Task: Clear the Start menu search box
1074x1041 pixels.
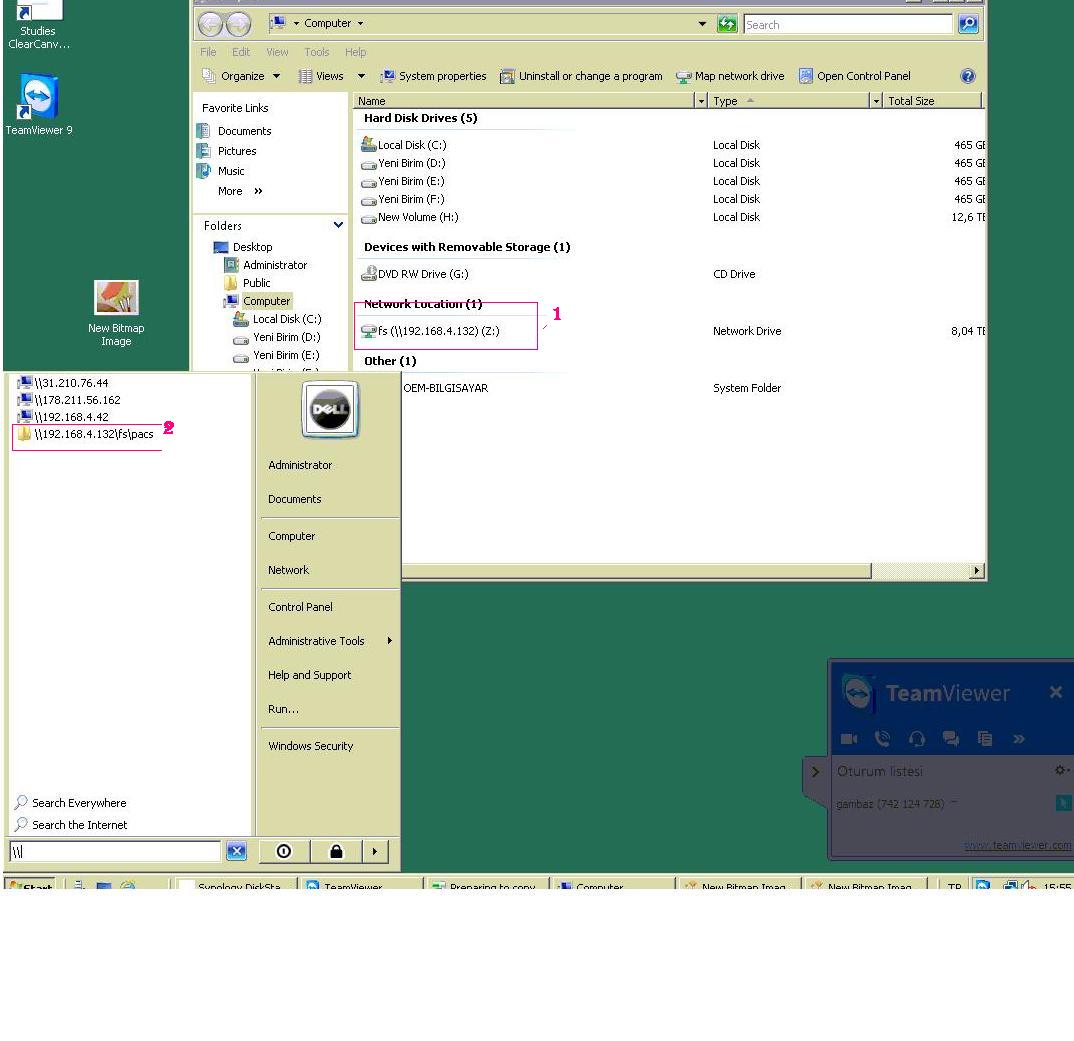Action: coord(236,851)
